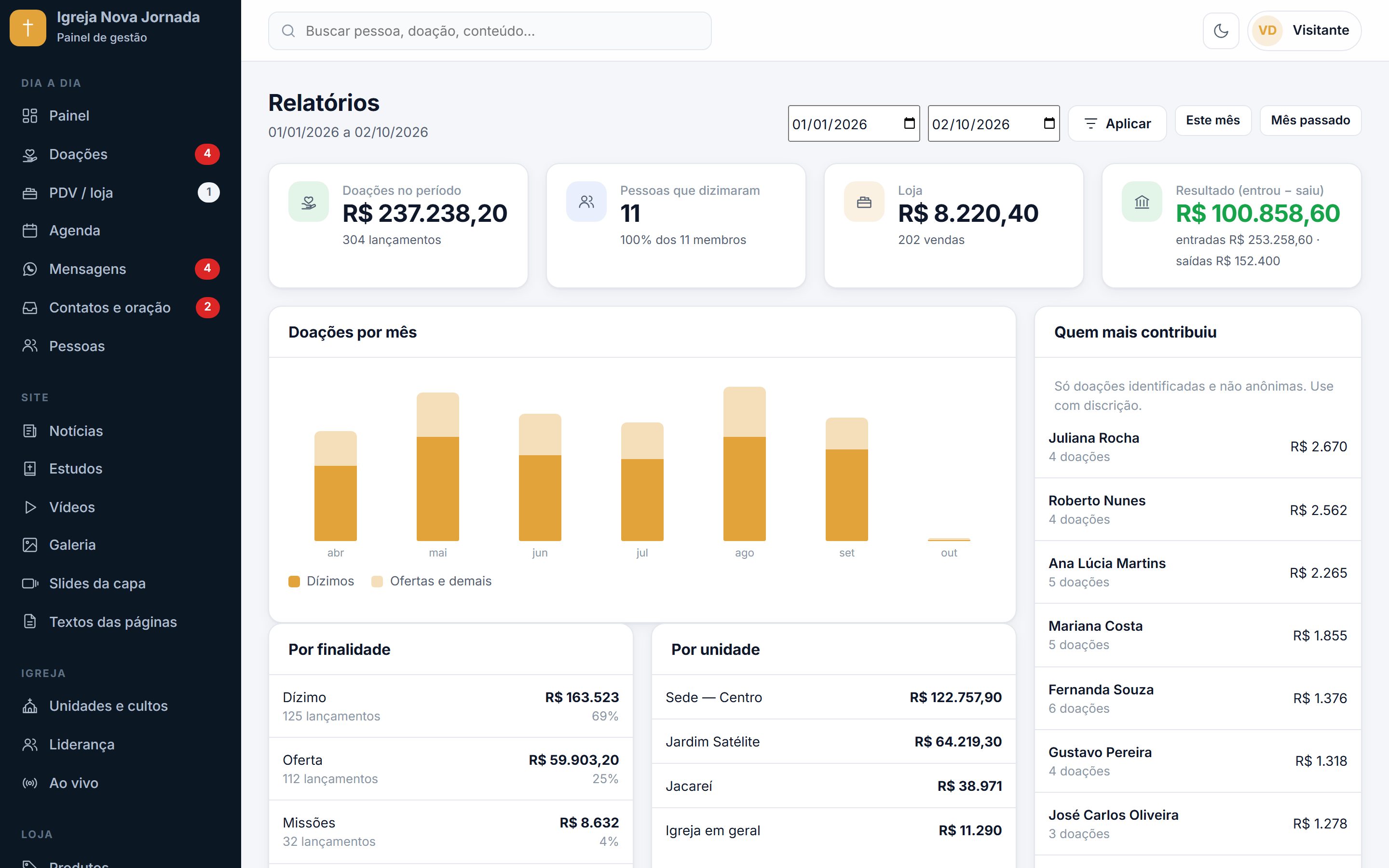Screen dimensions: 1389x868
Task: Open Mensagens menu item in sidebar
Action: click(121, 269)
